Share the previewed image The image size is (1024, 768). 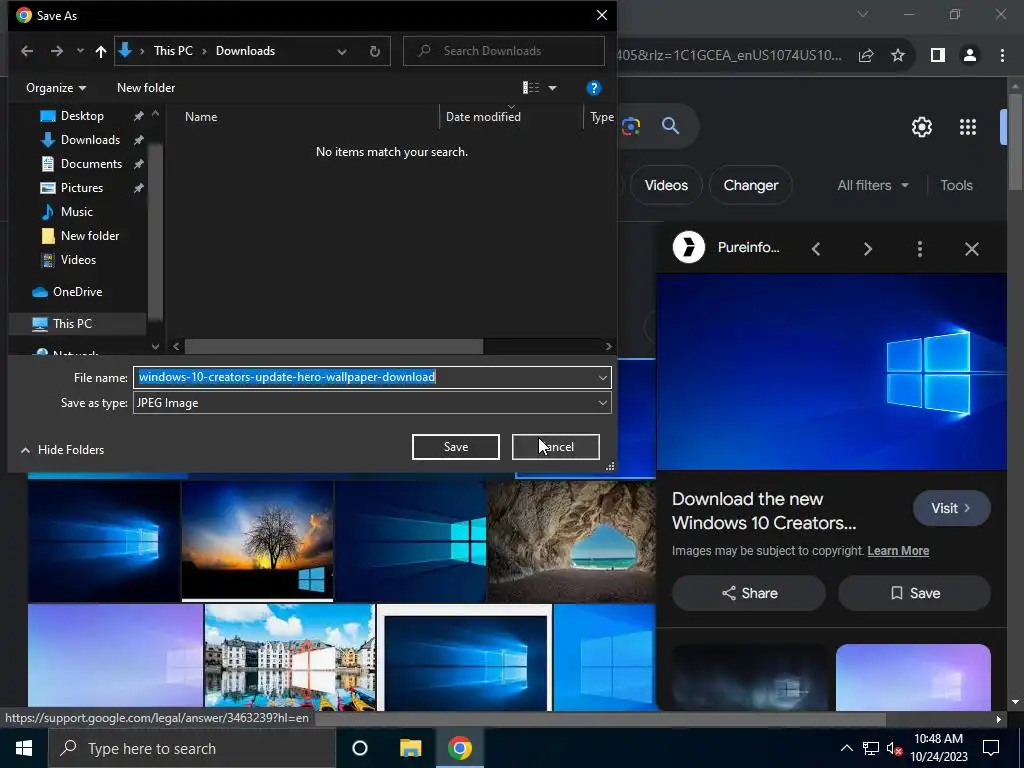pos(749,593)
